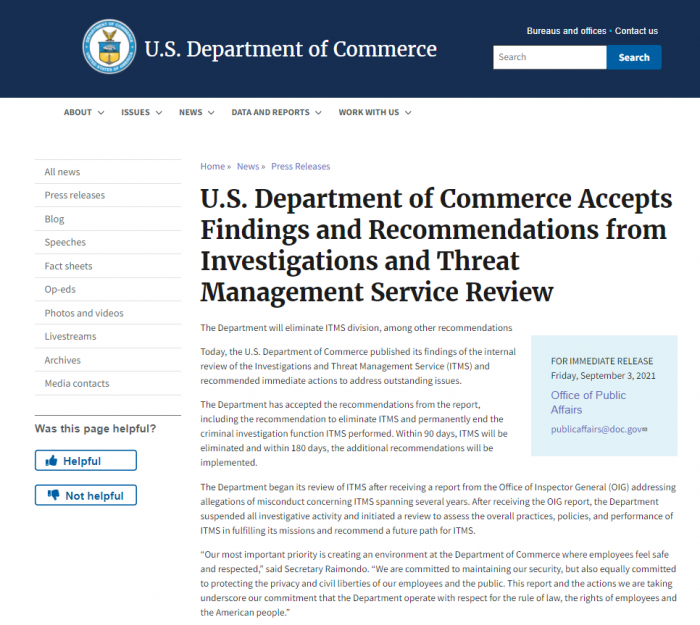
Task: Click the Home breadcrumb link
Action: point(212,166)
